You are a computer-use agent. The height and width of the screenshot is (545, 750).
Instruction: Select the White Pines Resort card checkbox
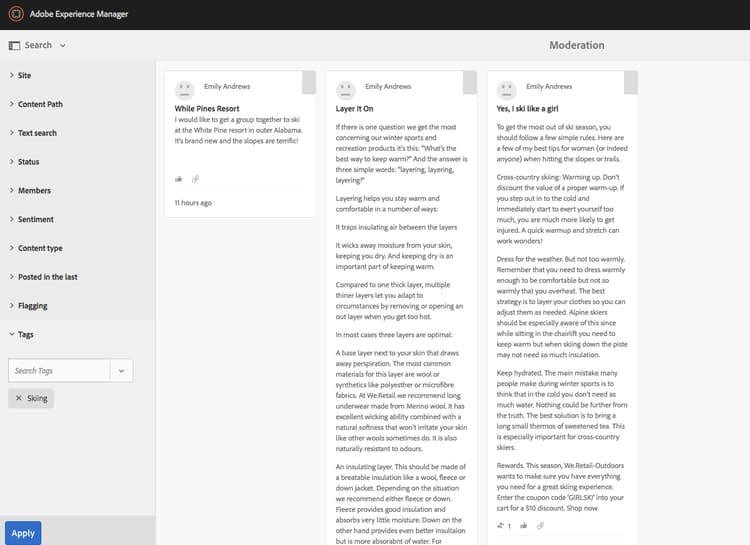309,82
